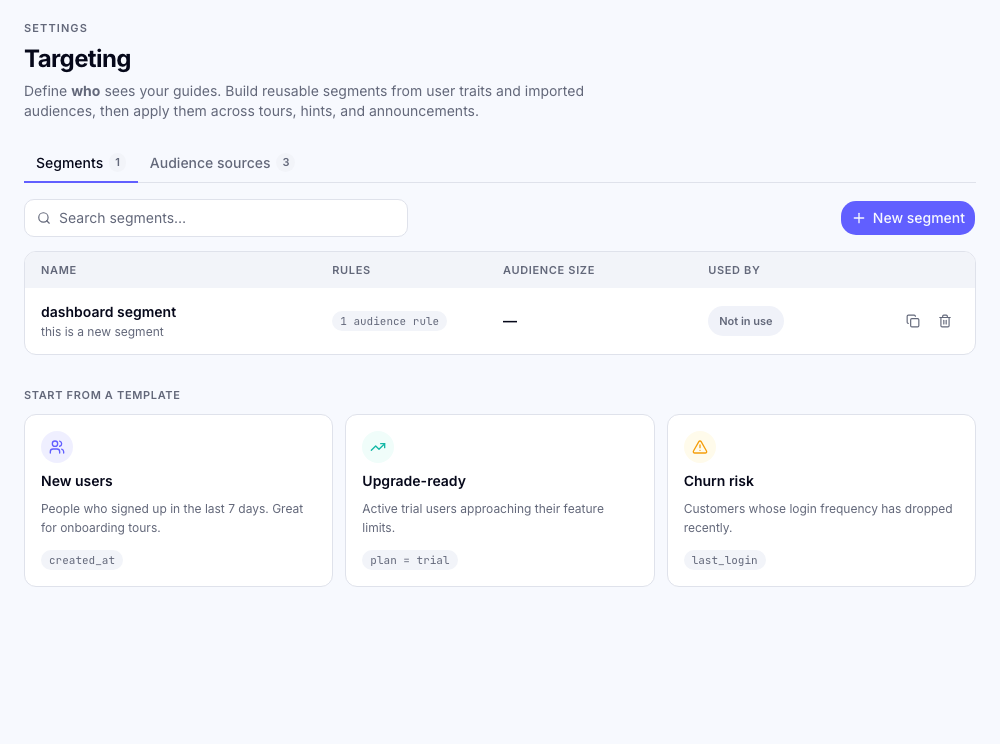Screen dimensions: 1000x744
Task: Click the New users people icon
Action: point(57,447)
